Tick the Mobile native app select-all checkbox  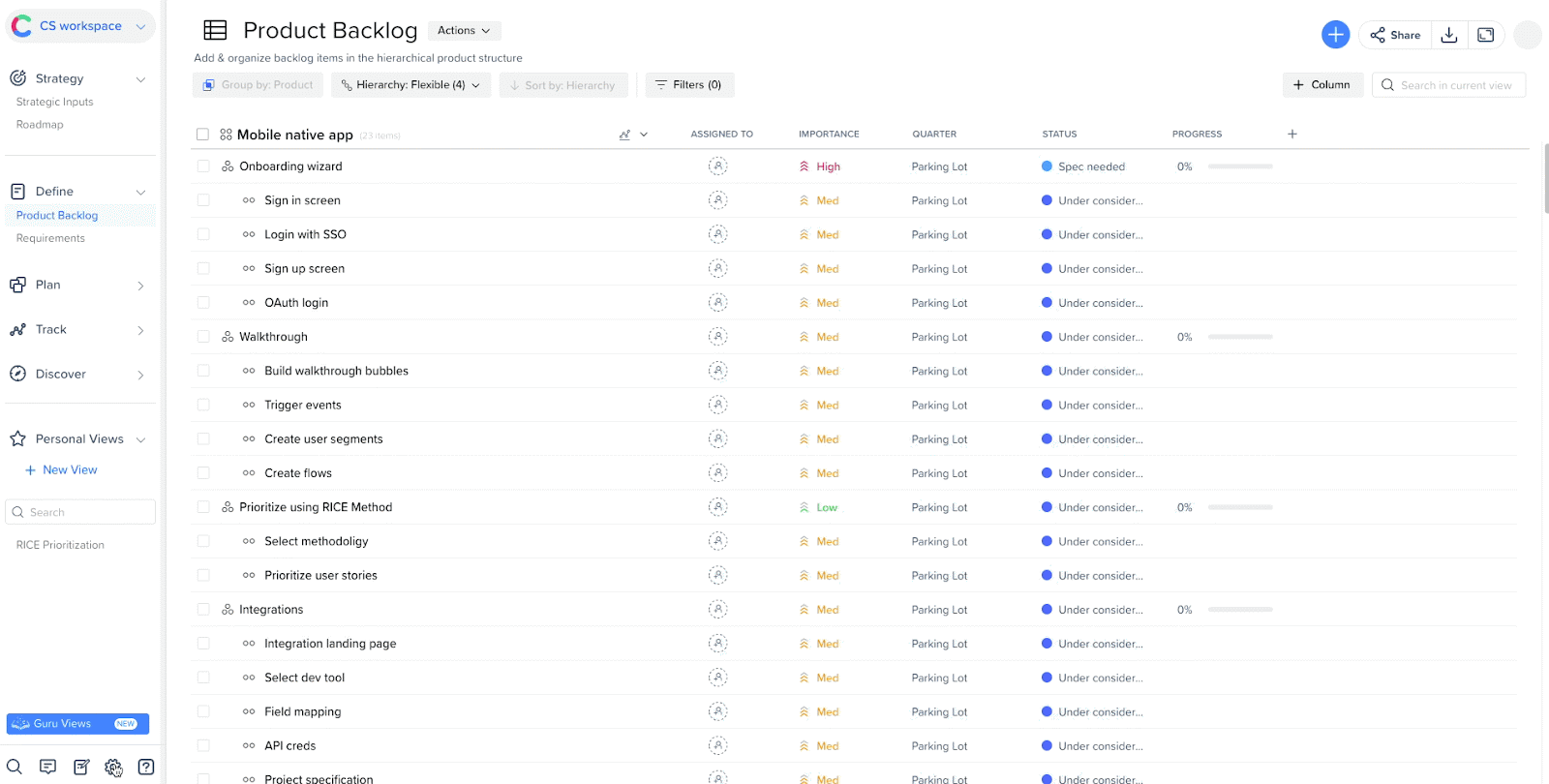pos(202,135)
